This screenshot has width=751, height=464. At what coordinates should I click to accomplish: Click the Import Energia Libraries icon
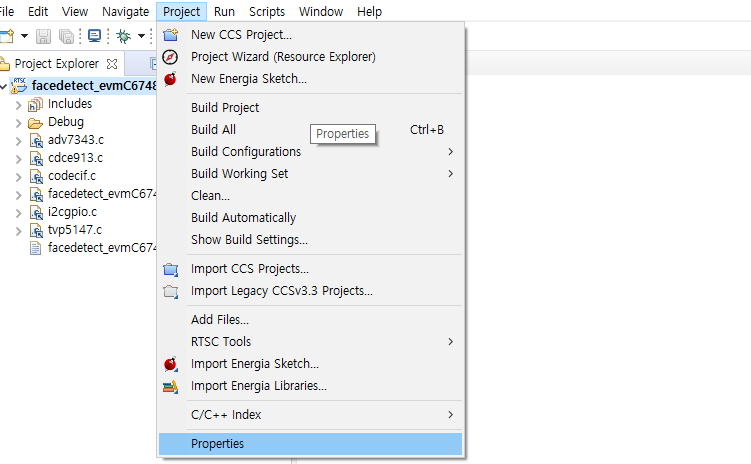click(171, 386)
